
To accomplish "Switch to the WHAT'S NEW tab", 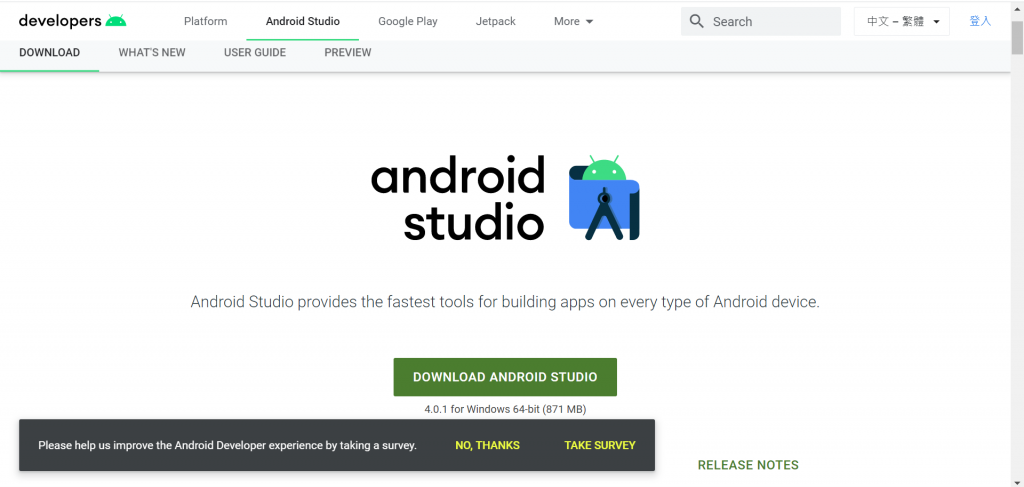I will [152, 53].
